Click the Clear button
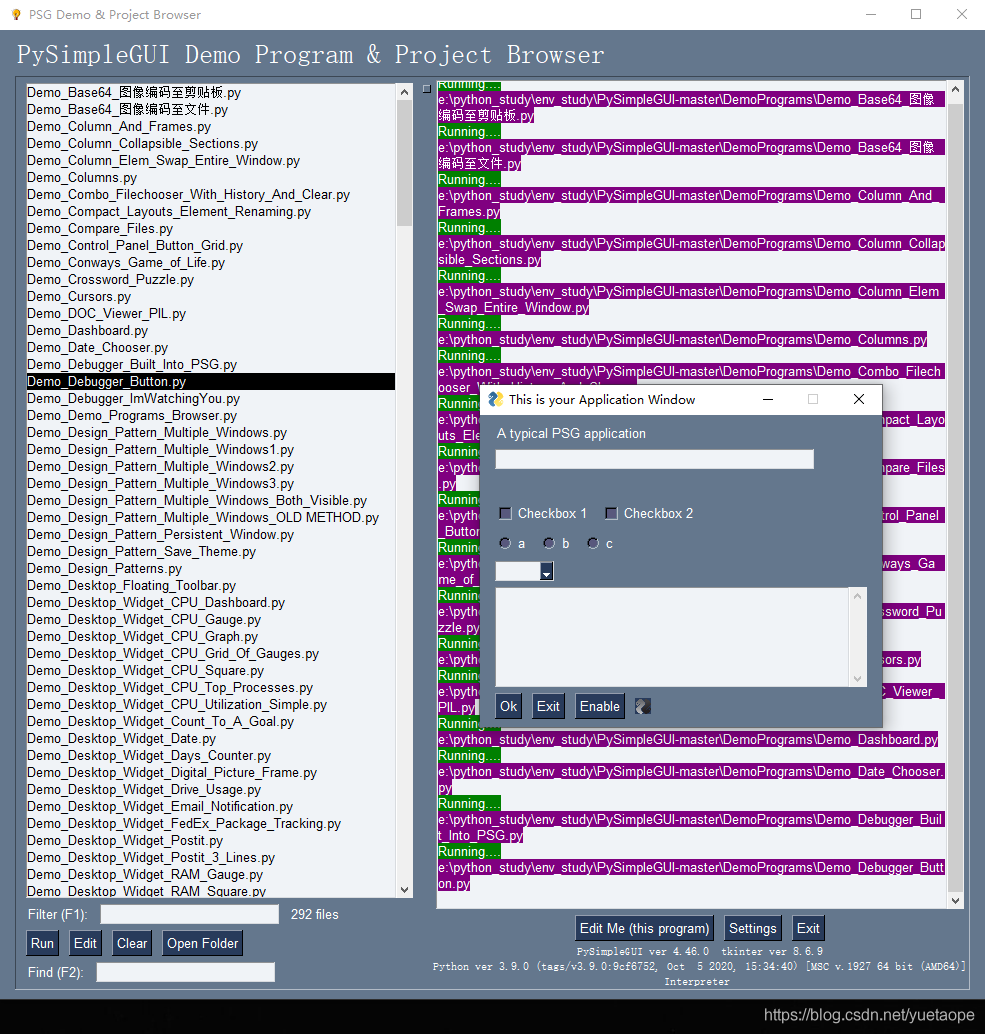 pos(132,943)
